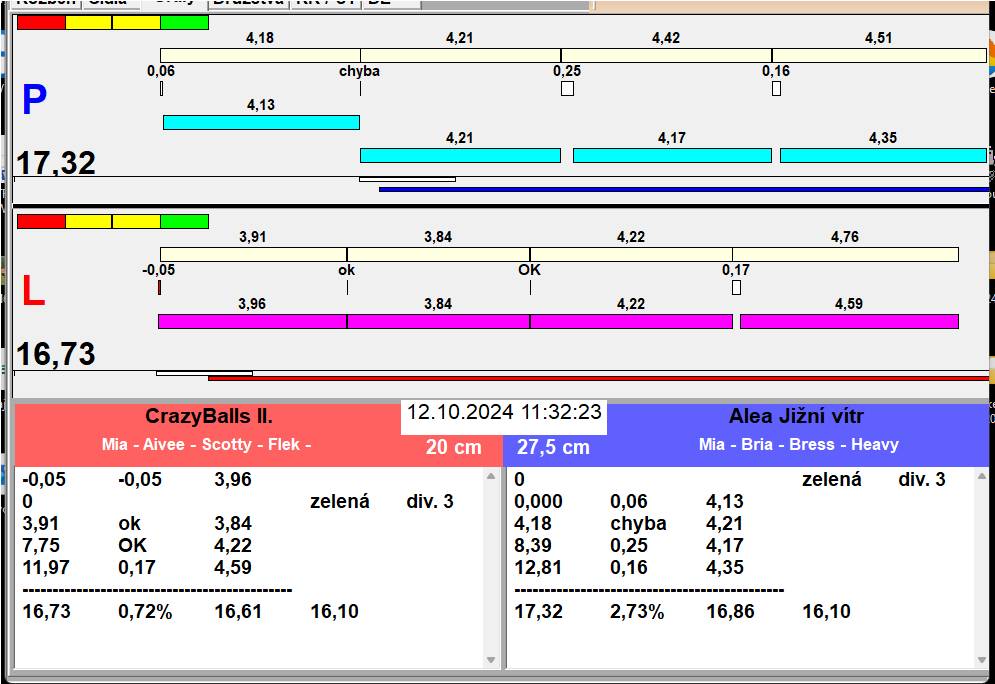
Task: Select the cyan 4,17 bar in lane P
Action: (672, 155)
